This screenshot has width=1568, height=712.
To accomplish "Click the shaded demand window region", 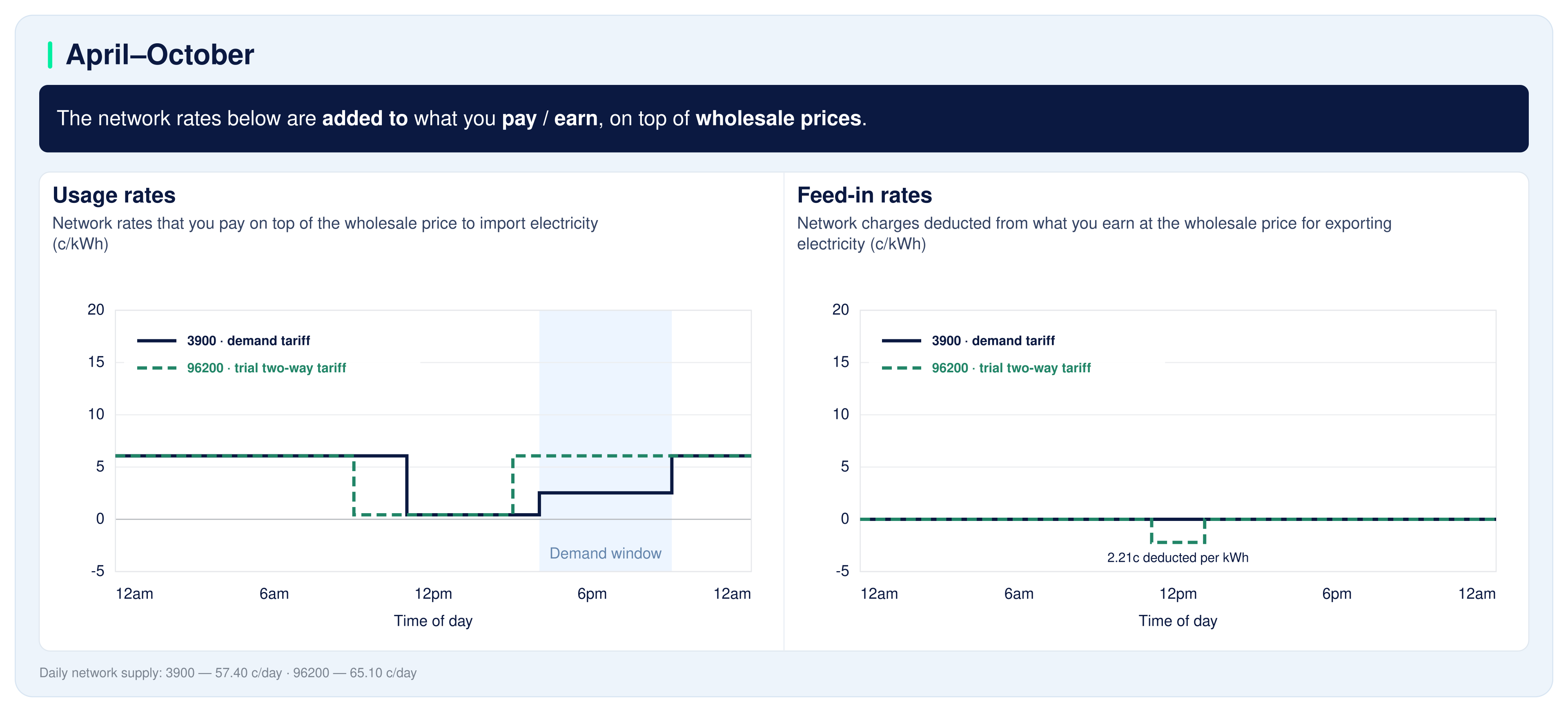I will pyautogui.click(x=605, y=441).
